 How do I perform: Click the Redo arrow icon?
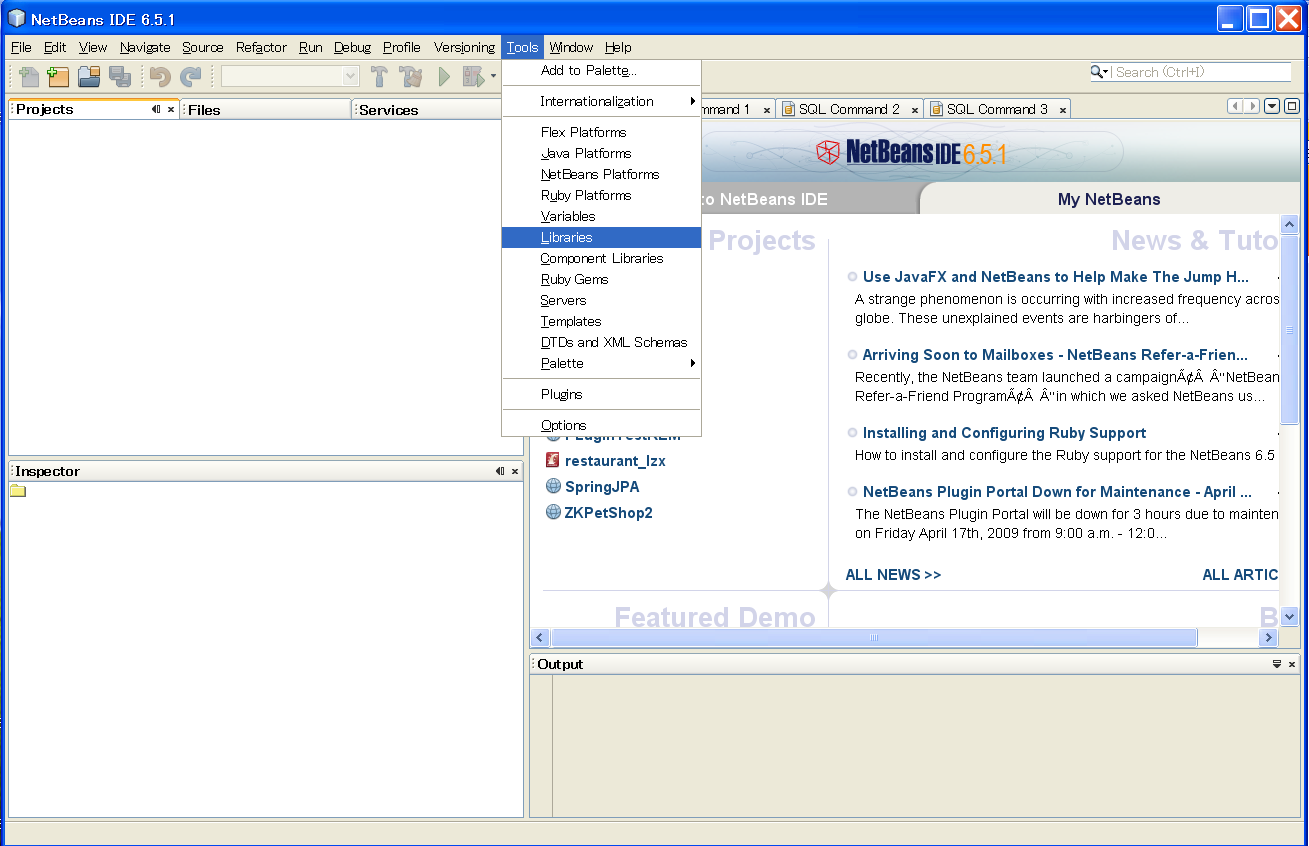click(x=190, y=76)
